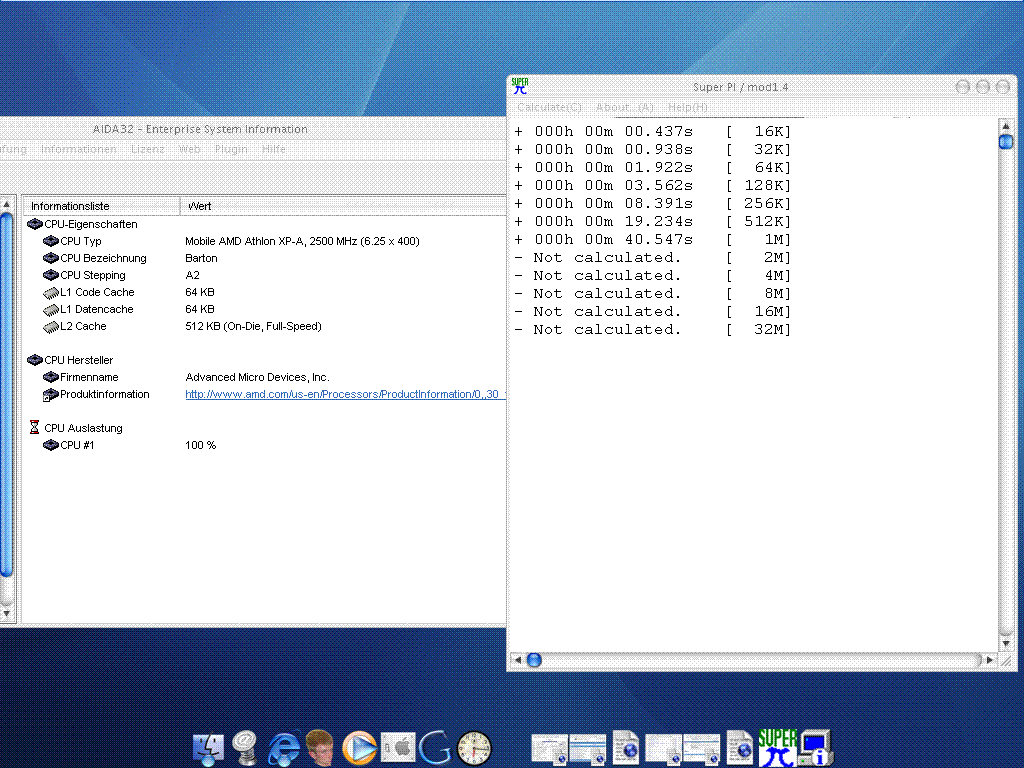Open Lizenz menu in AIDA32
The height and width of the screenshot is (768, 1024).
click(148, 149)
